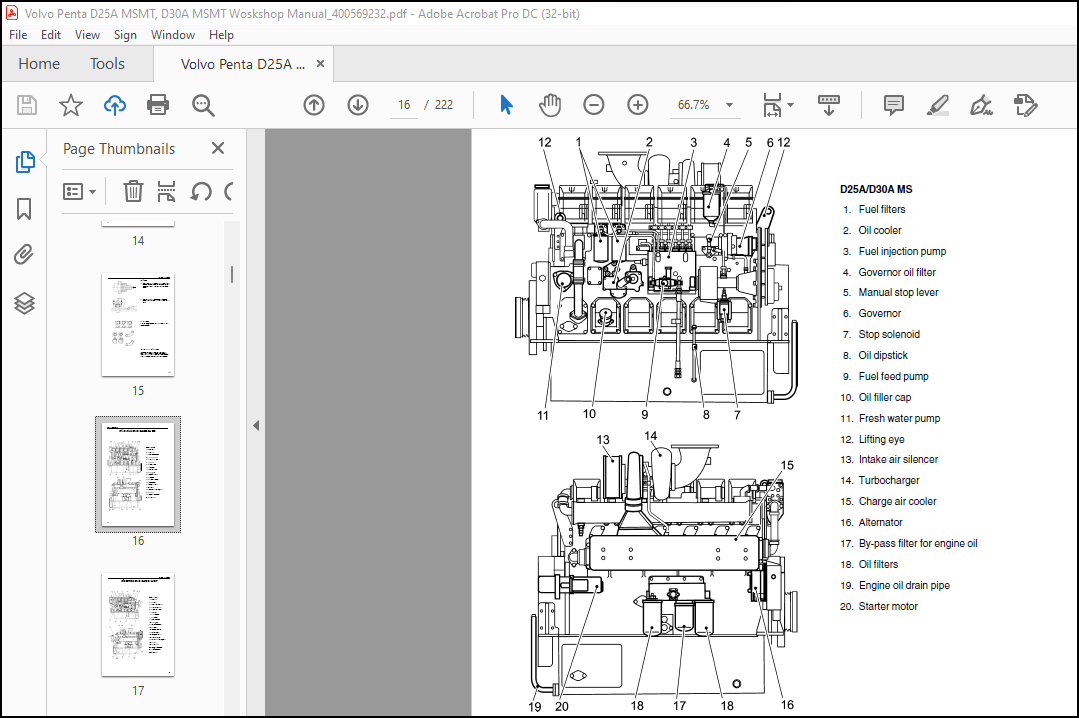
Task: Add a comment sticky note
Action: [893, 105]
